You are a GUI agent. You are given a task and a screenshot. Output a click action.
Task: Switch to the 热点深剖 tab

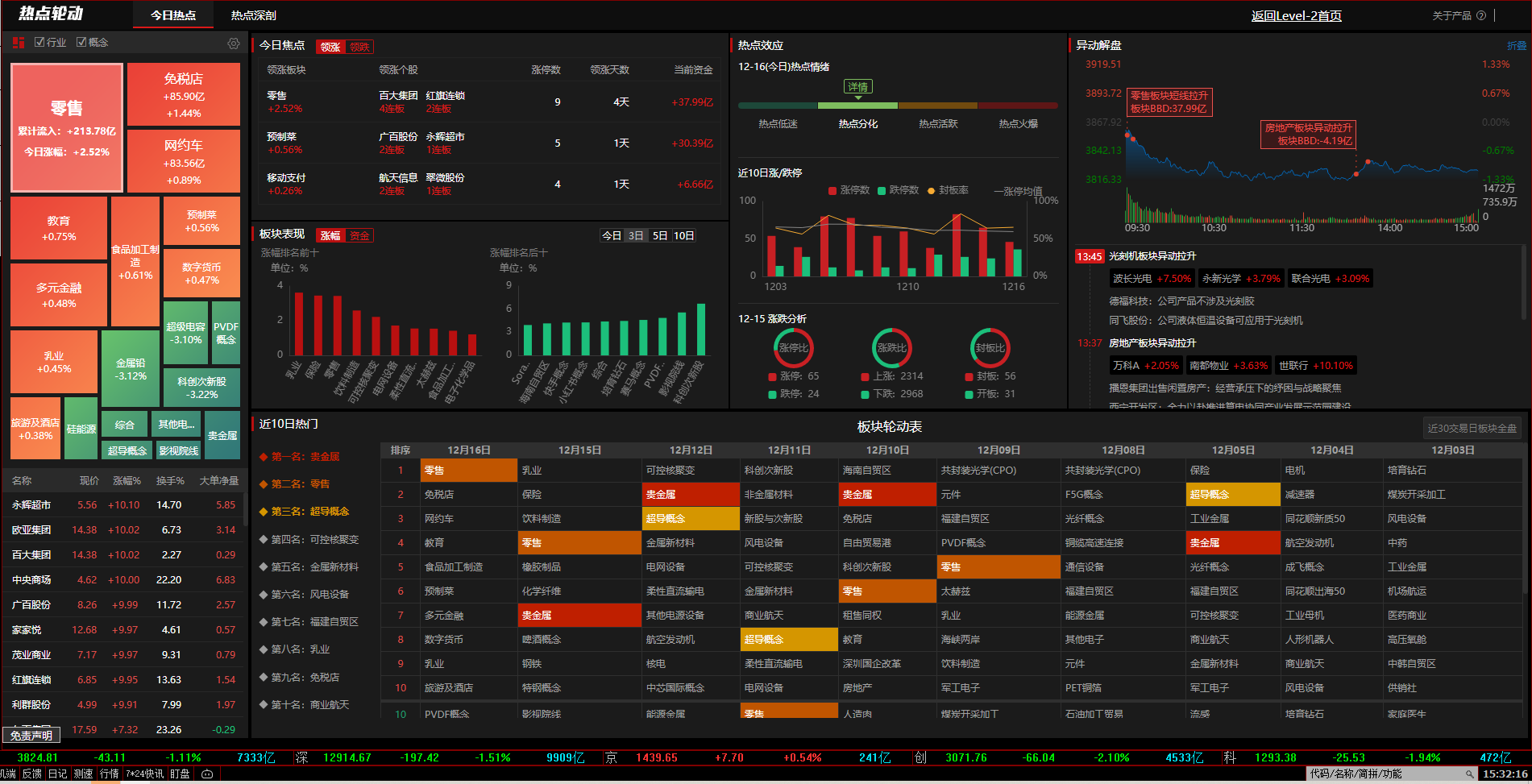(253, 15)
